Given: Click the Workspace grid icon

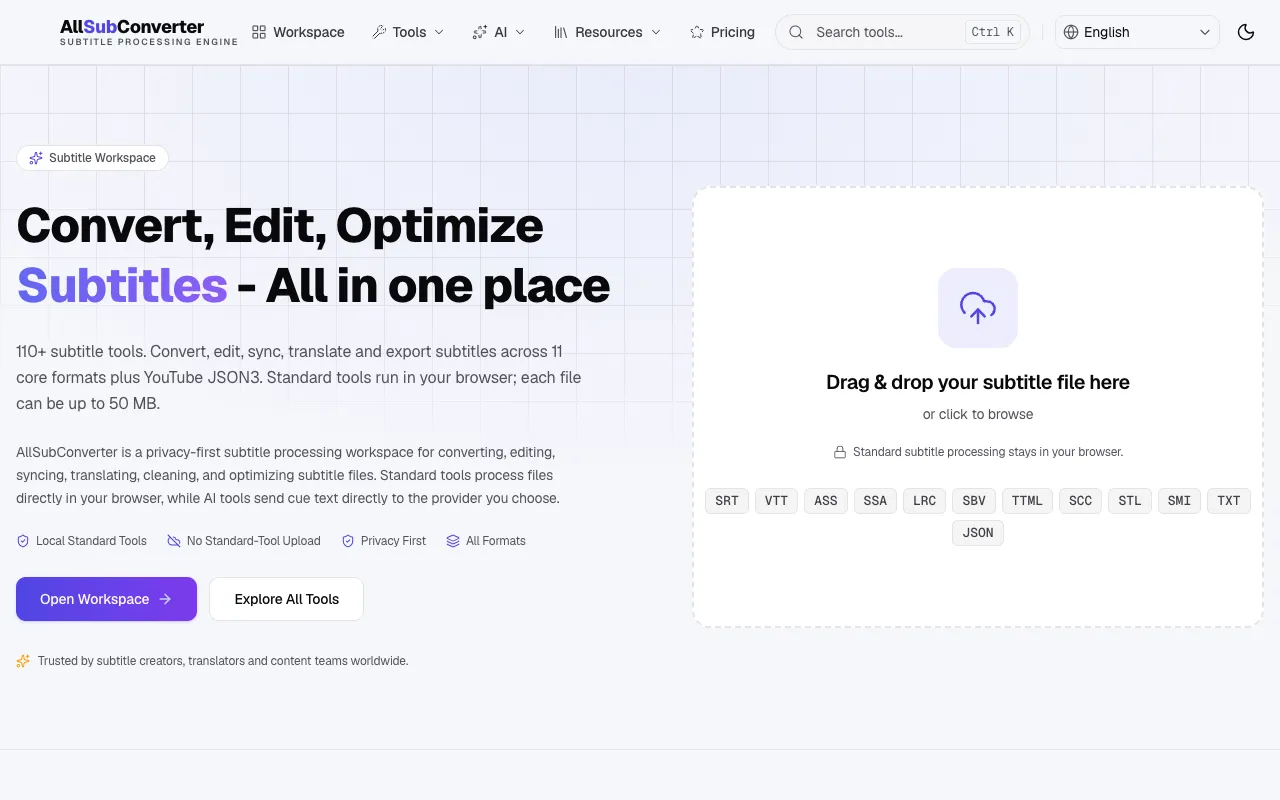Looking at the screenshot, I should (259, 32).
